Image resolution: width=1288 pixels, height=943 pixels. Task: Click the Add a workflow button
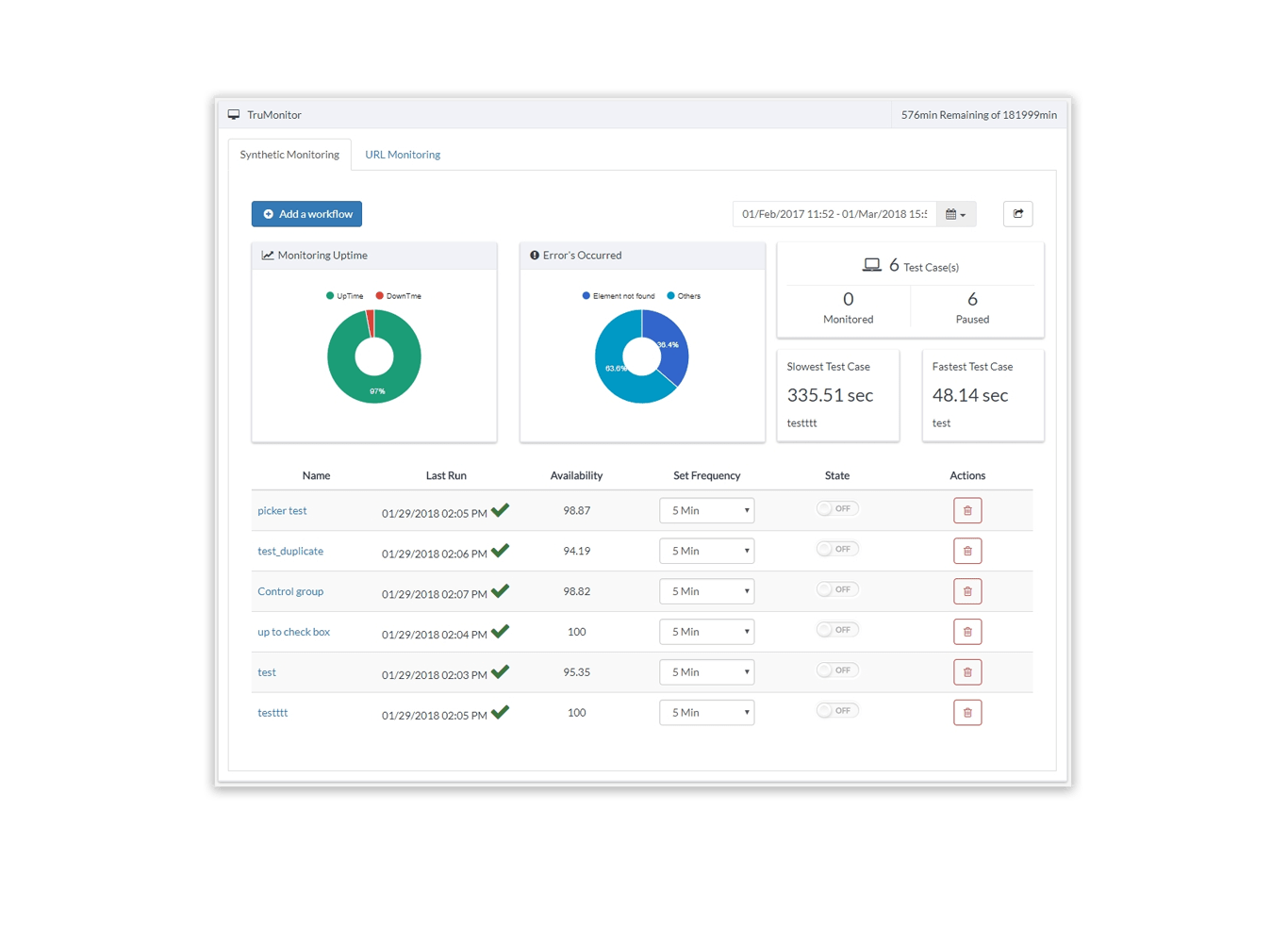[306, 214]
